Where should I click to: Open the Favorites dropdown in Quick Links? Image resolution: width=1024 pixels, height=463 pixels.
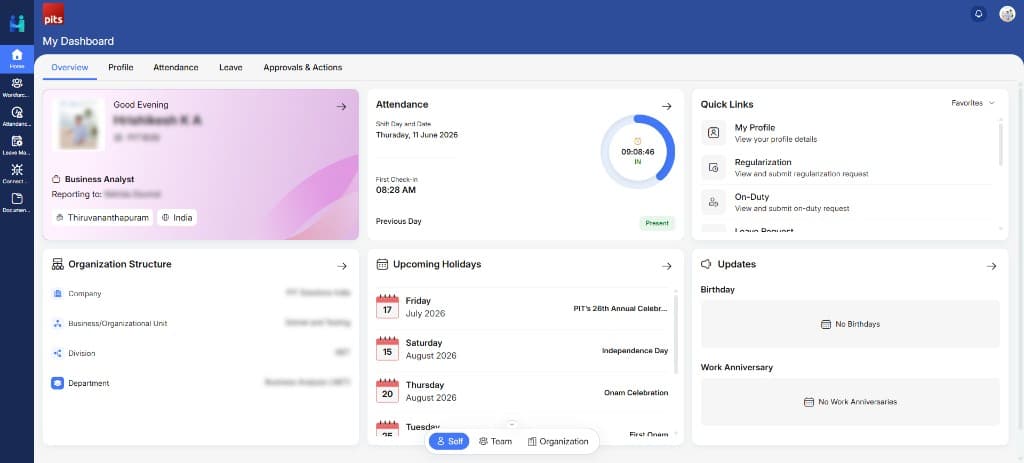click(973, 103)
